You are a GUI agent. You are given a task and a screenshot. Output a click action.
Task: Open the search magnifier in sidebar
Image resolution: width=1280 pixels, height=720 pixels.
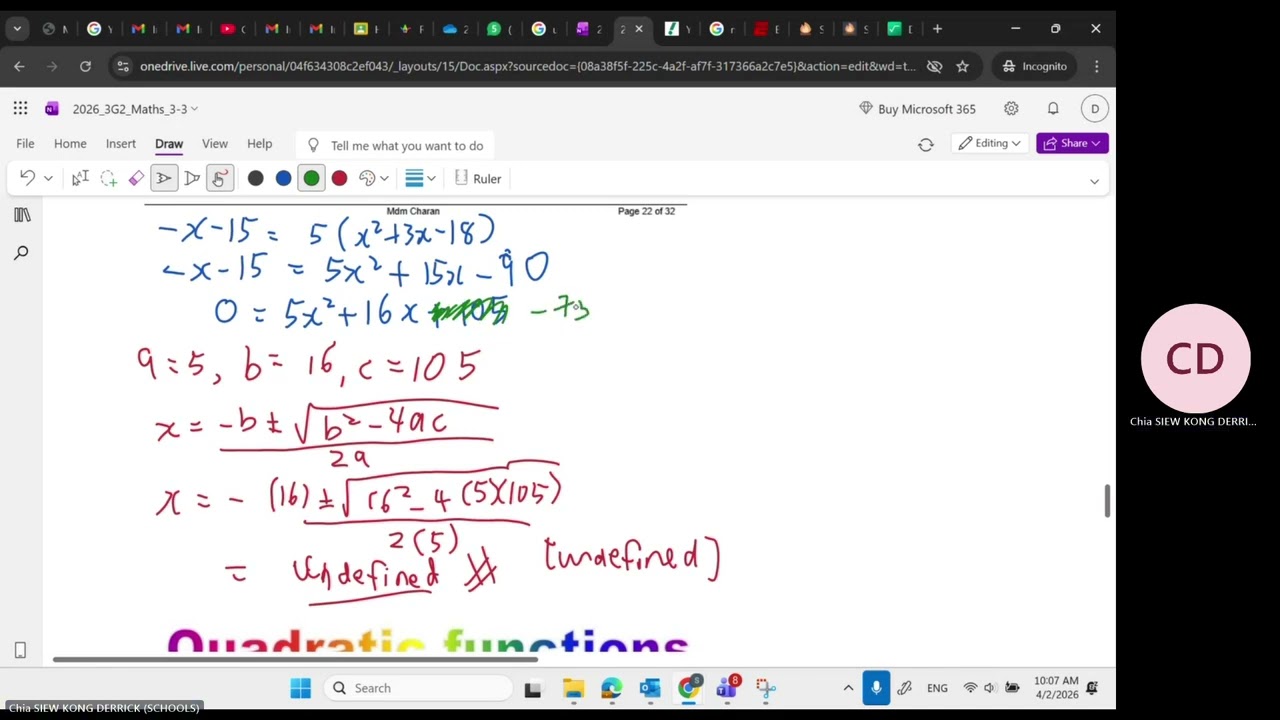point(21,253)
